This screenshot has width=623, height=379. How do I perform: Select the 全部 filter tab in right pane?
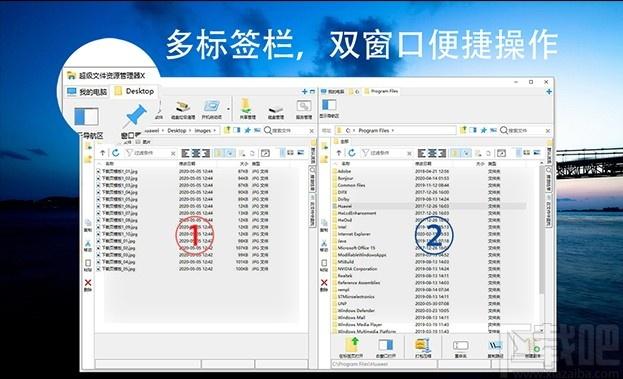click(341, 141)
